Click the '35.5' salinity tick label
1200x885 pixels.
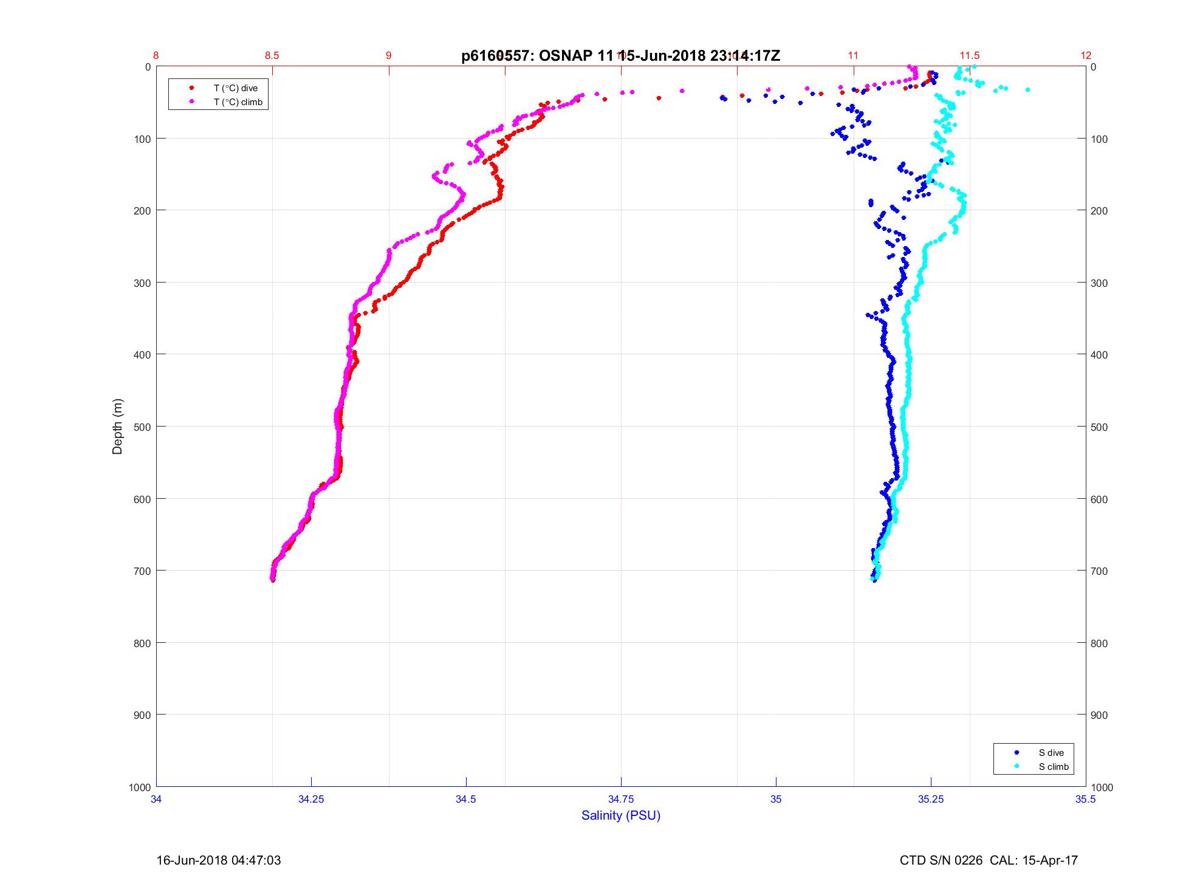[1086, 799]
